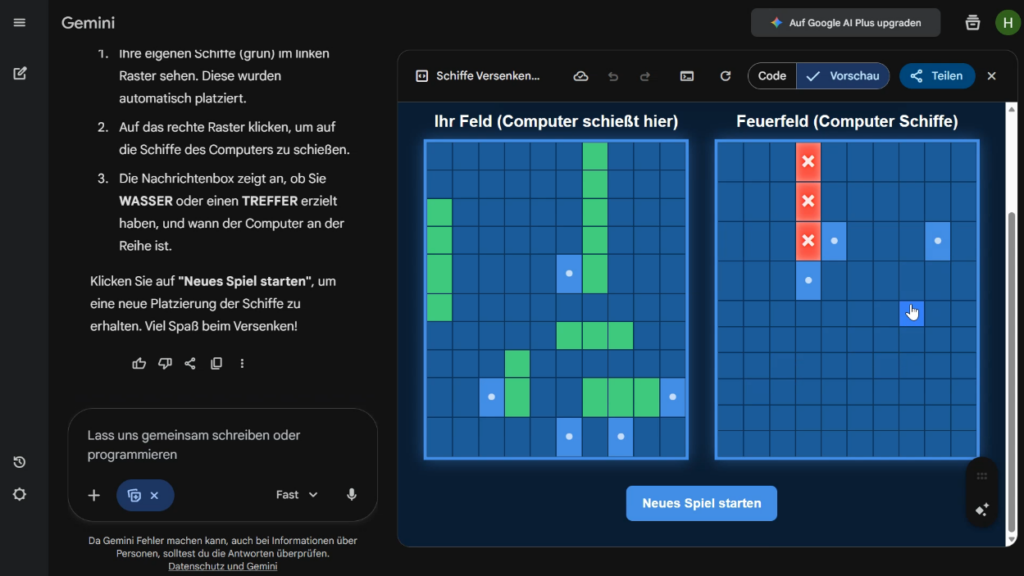Click the microphone icon in the prompt box

click(x=351, y=494)
